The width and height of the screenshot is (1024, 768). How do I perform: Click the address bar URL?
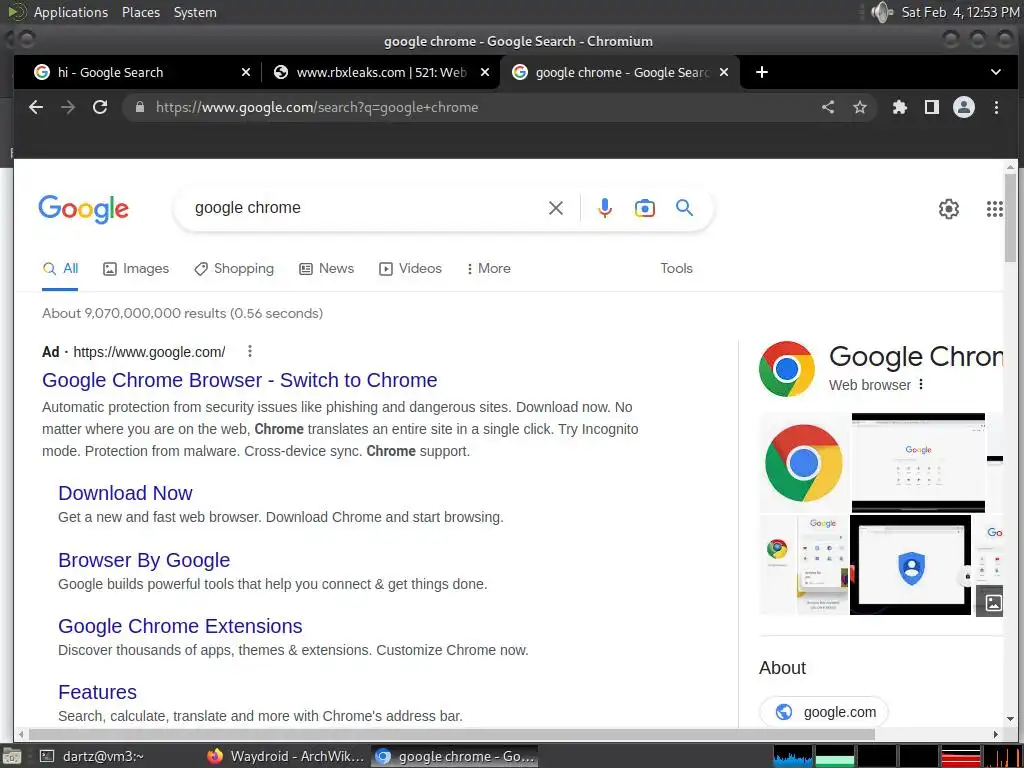317,107
